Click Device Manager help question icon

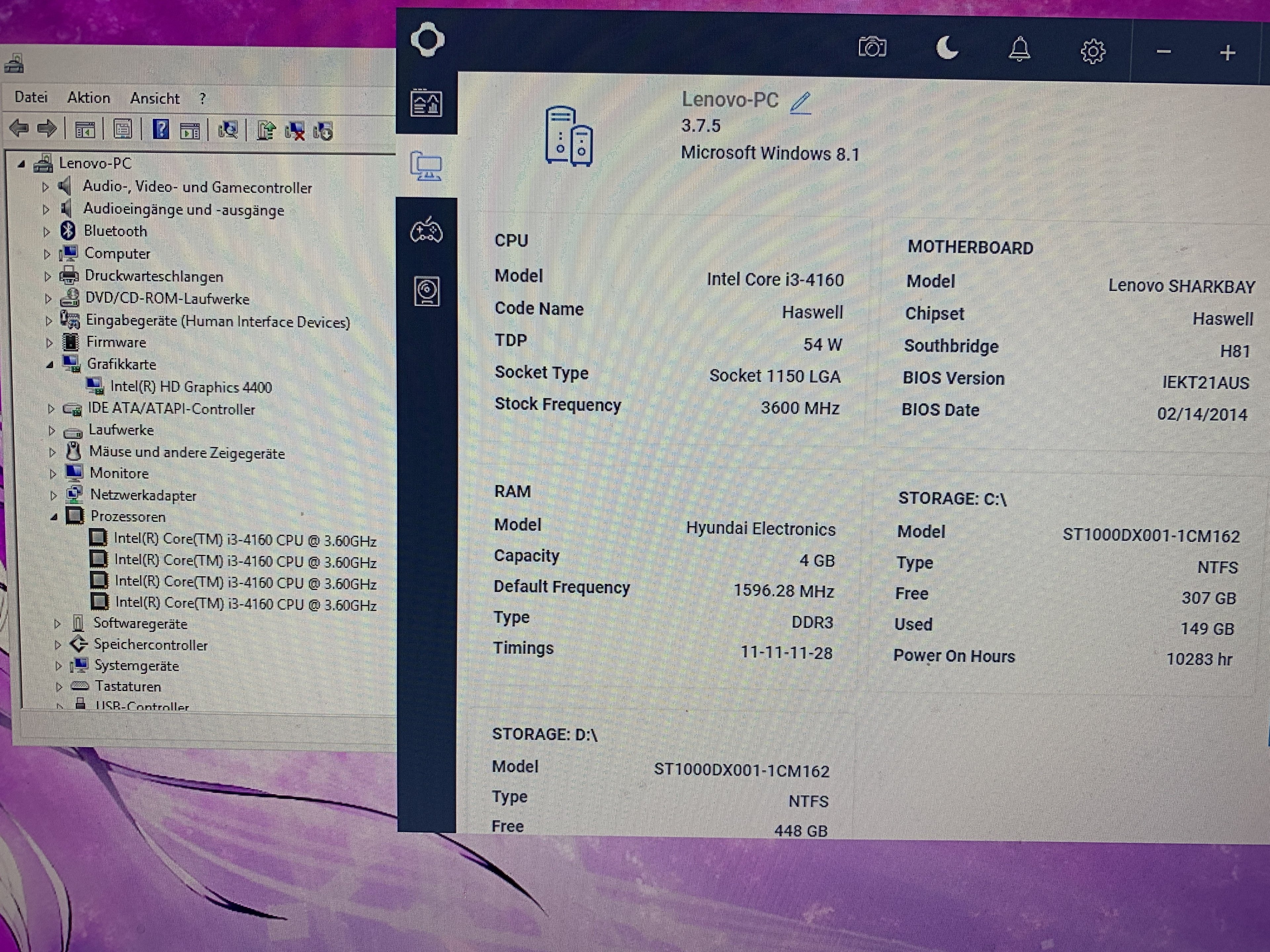(x=161, y=130)
